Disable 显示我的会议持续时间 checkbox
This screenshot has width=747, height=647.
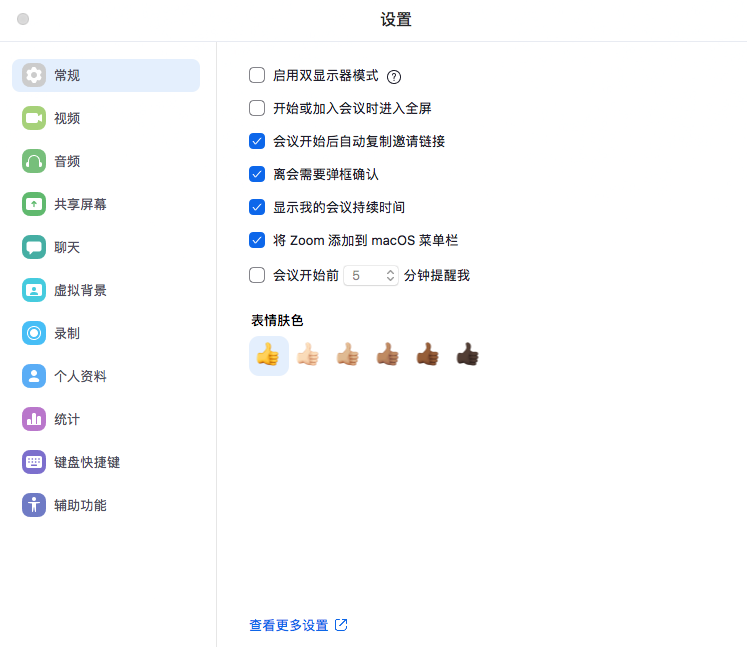[257, 207]
